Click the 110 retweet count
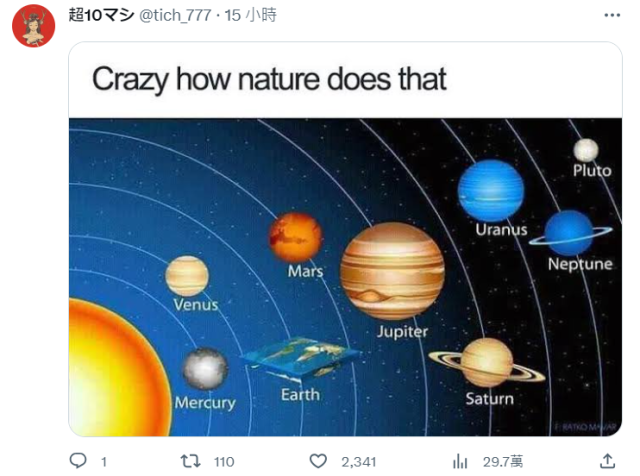 (x=222, y=461)
